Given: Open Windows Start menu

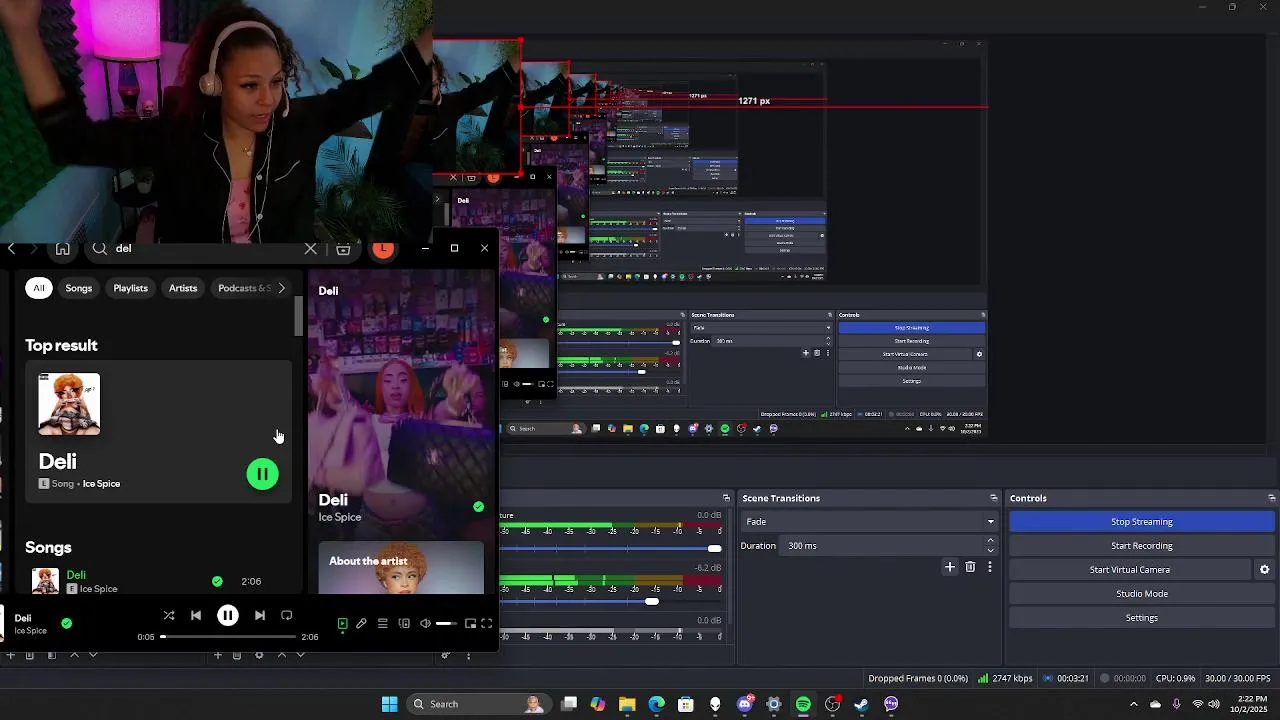Looking at the screenshot, I should pos(389,704).
